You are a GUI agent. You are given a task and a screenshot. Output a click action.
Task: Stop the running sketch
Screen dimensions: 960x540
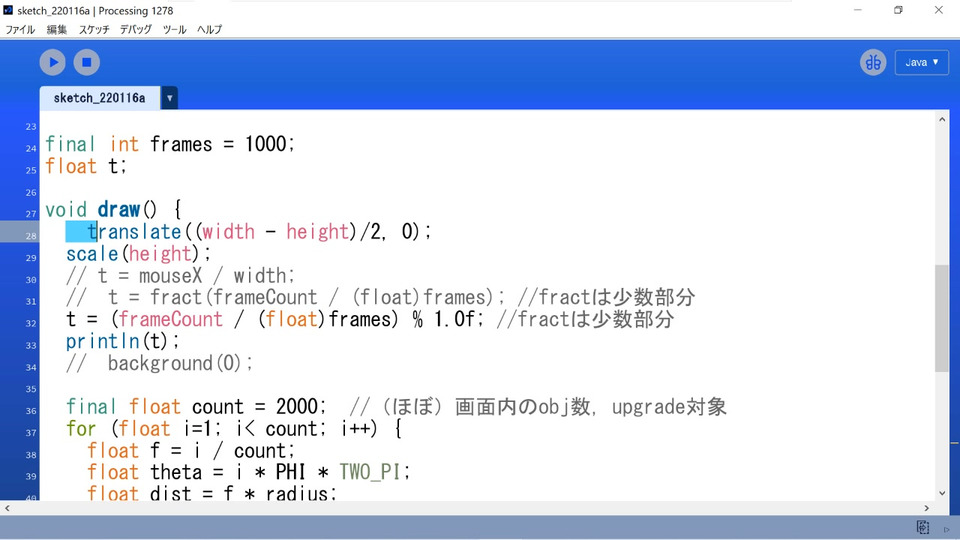pos(86,62)
